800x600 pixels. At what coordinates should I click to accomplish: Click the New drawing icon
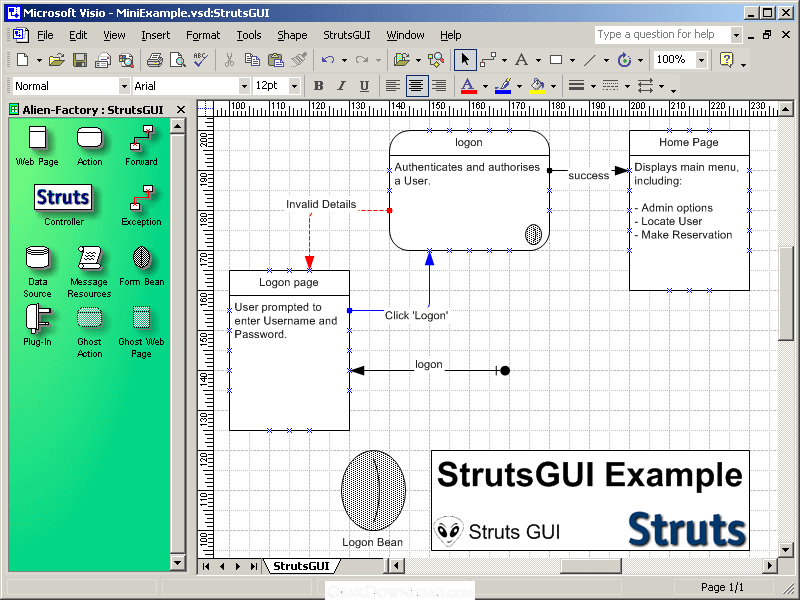tap(22, 60)
